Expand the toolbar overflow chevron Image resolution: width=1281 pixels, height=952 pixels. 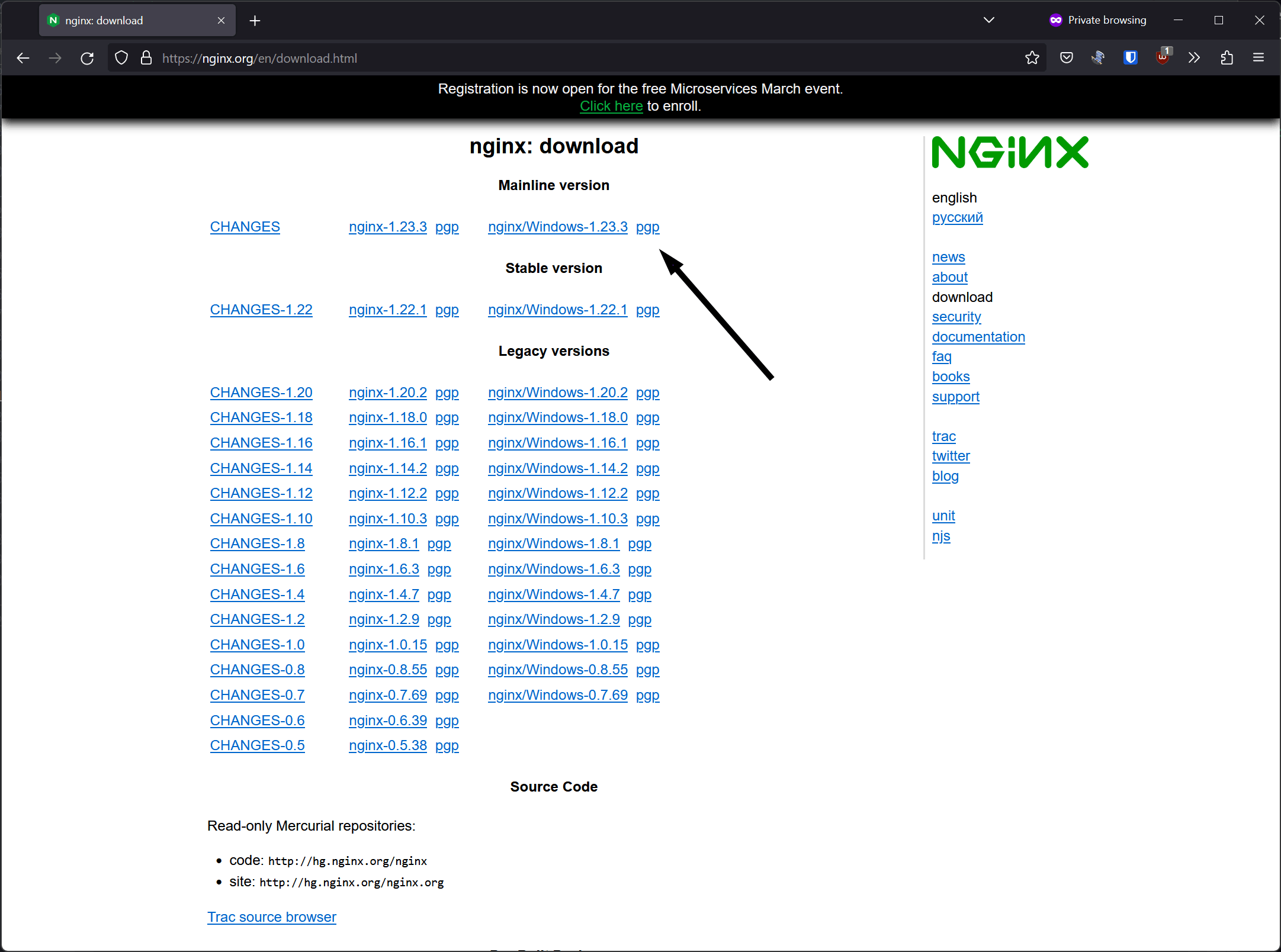(1194, 57)
